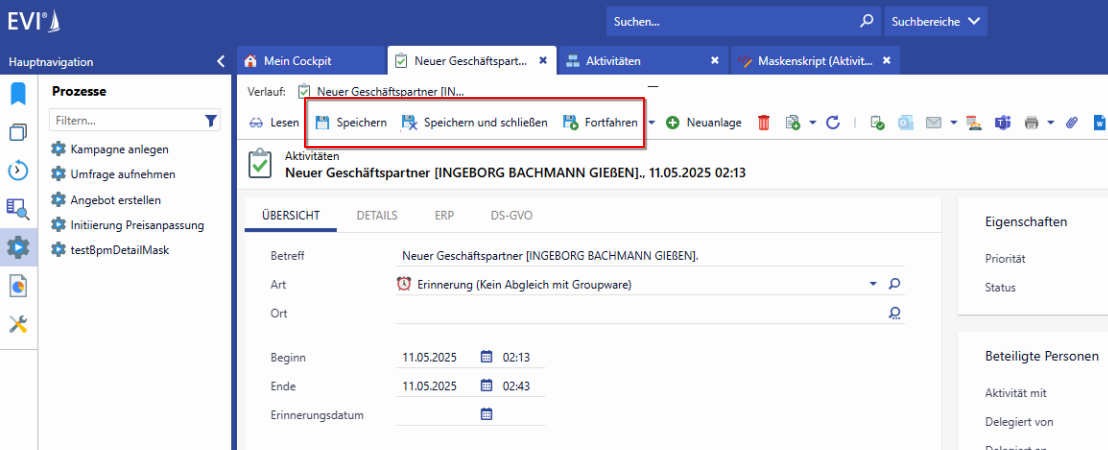This screenshot has height=450, width=1108.
Task: Switch to the DETAILS tab
Action: (x=378, y=215)
